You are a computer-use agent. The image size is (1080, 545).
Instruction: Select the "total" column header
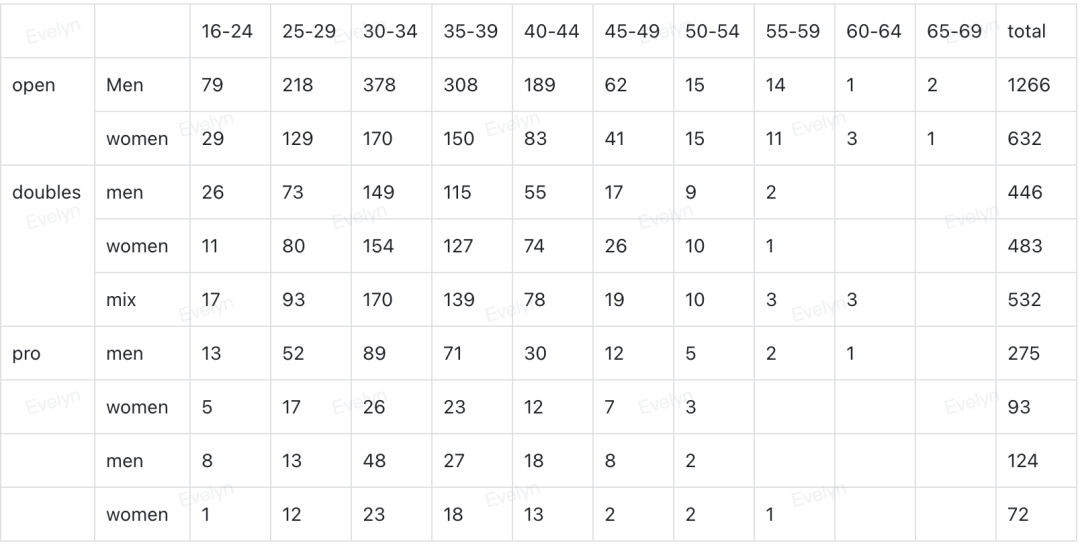(x=1027, y=31)
